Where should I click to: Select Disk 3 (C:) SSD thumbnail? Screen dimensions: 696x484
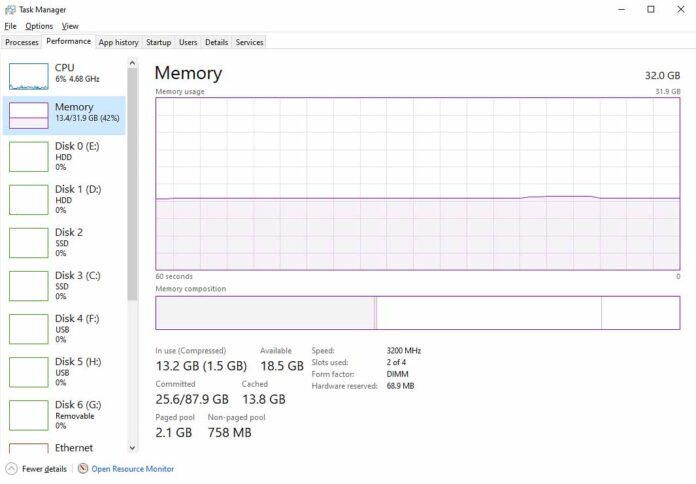[28, 286]
